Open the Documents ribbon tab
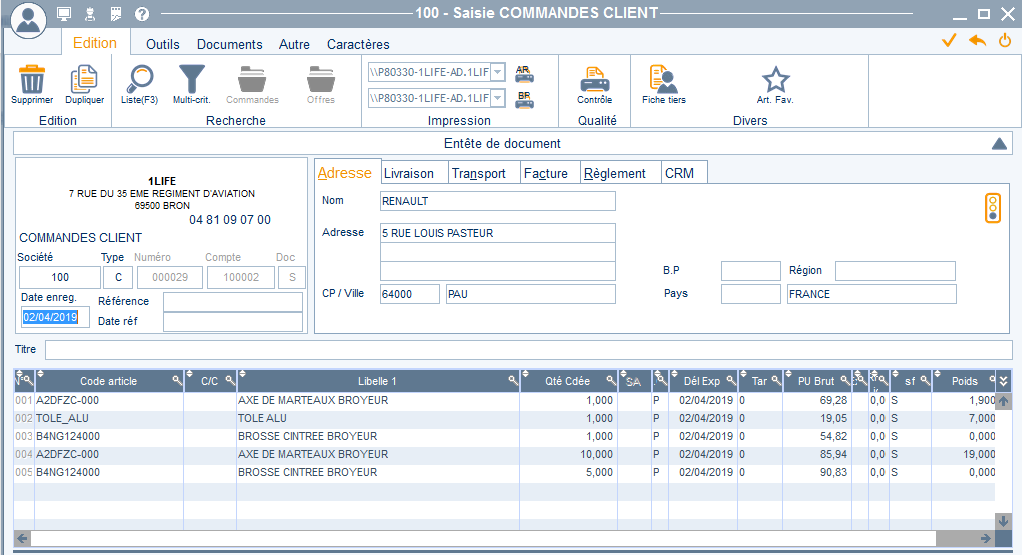 click(229, 44)
